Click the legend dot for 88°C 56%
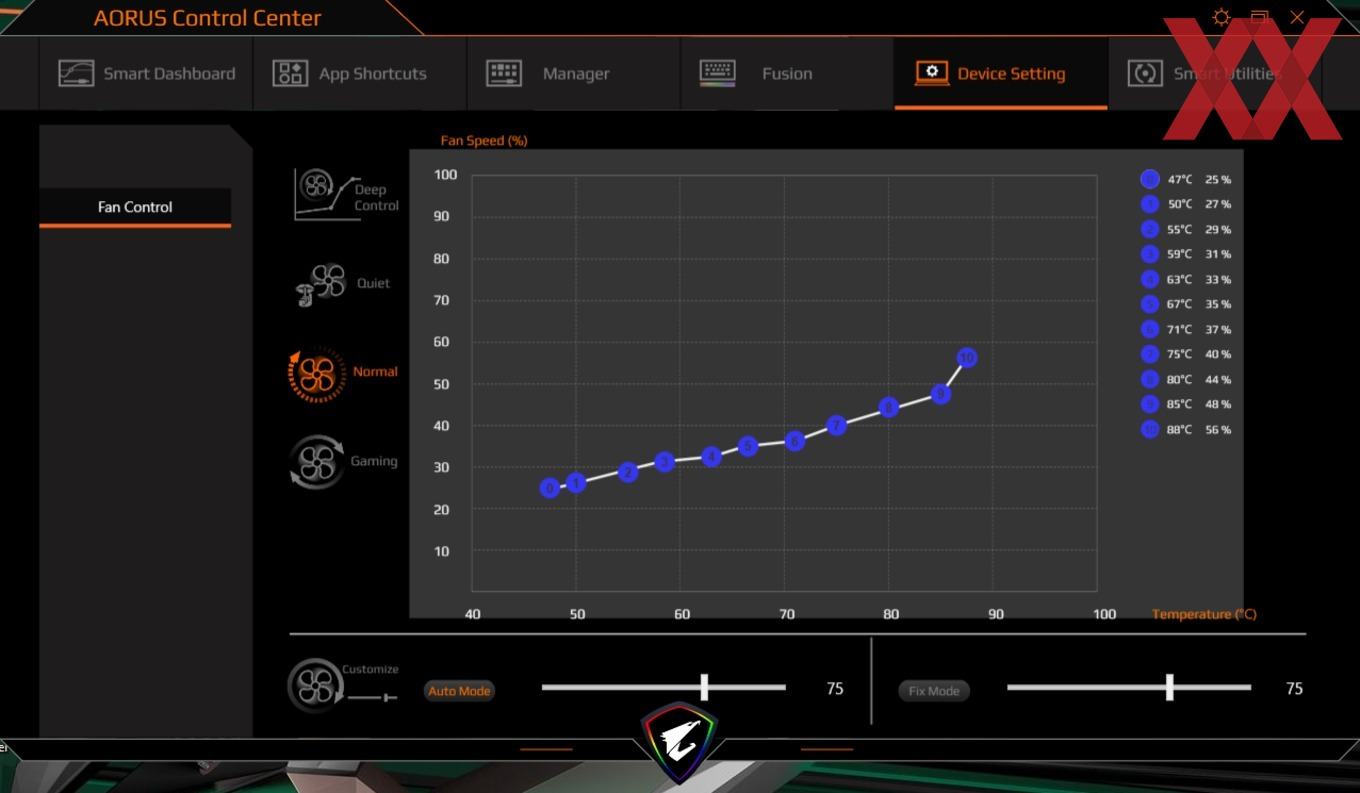 point(1150,429)
